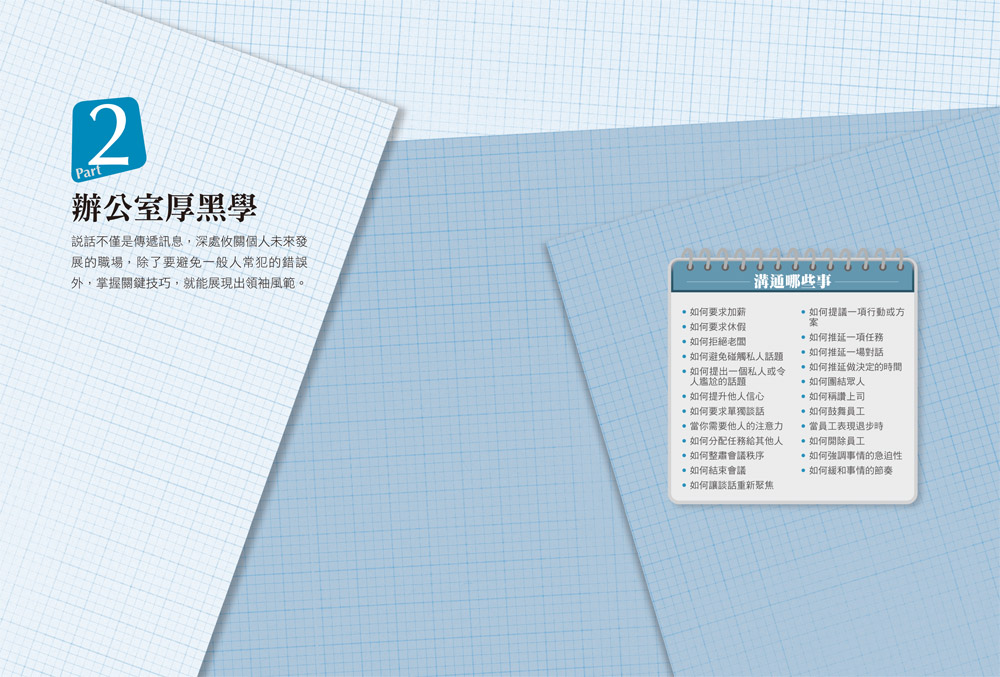This screenshot has width=1000, height=677.
Task: Select the 如何結束會議 topic
Action: [x=717, y=470]
